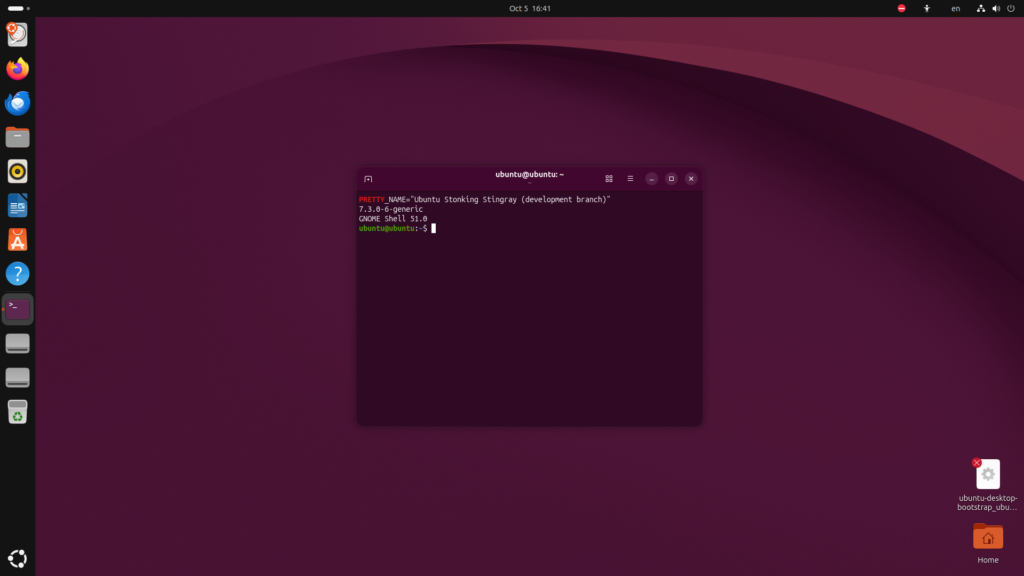Image resolution: width=1024 pixels, height=576 pixels.
Task: Open the Install Ubuntu dock icon
Action: pos(18,34)
